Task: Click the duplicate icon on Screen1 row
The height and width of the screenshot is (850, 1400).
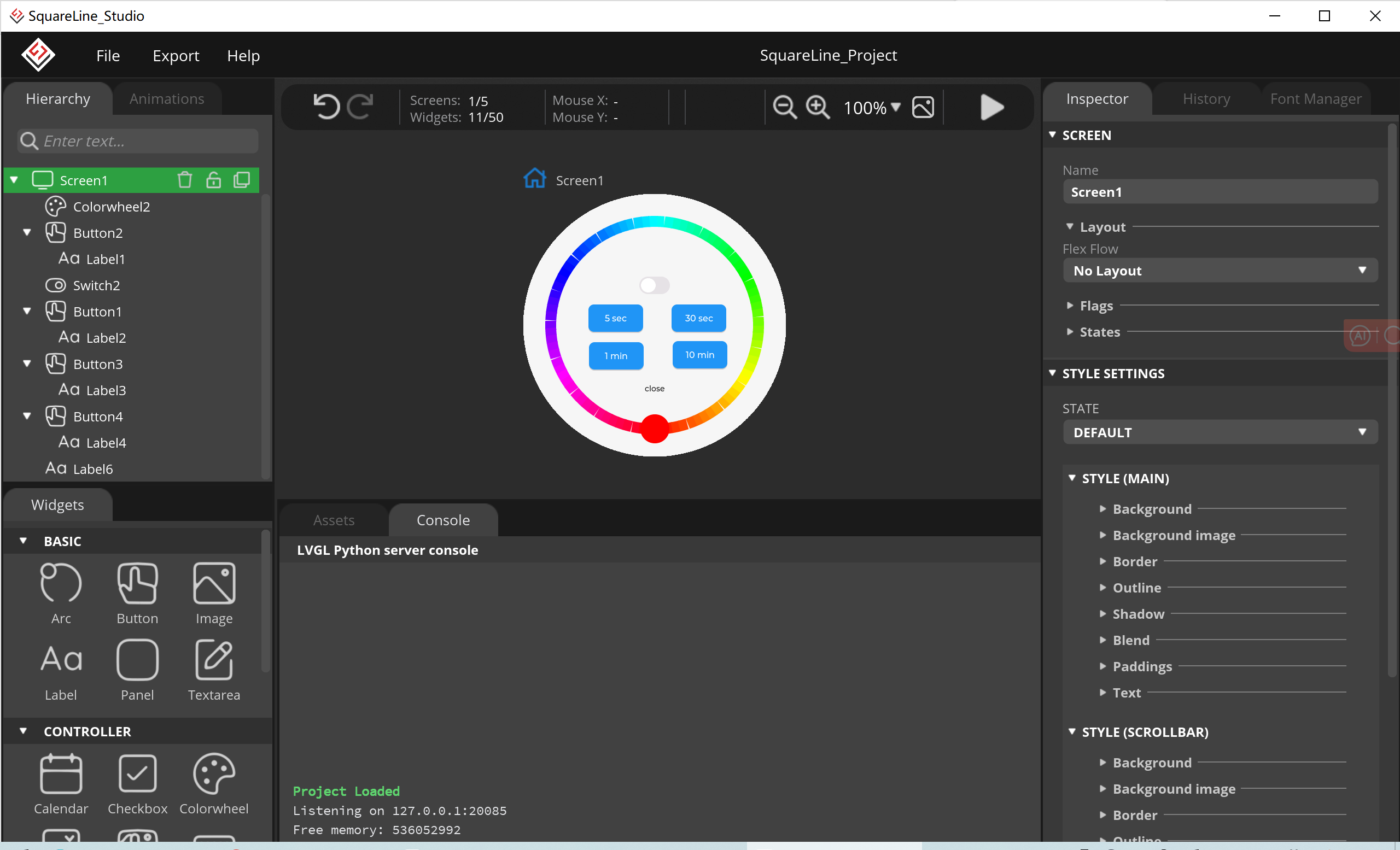Action: (242, 180)
